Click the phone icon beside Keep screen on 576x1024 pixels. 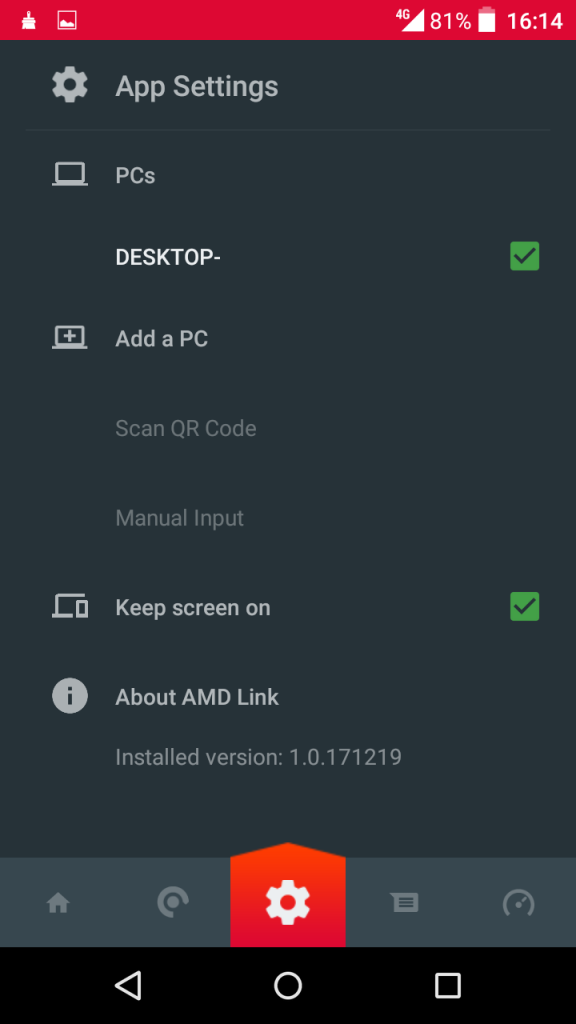(69, 606)
